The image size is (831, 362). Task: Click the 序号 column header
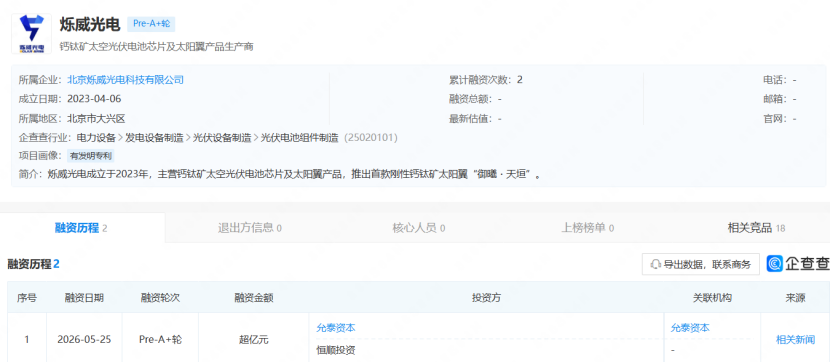coord(27,298)
